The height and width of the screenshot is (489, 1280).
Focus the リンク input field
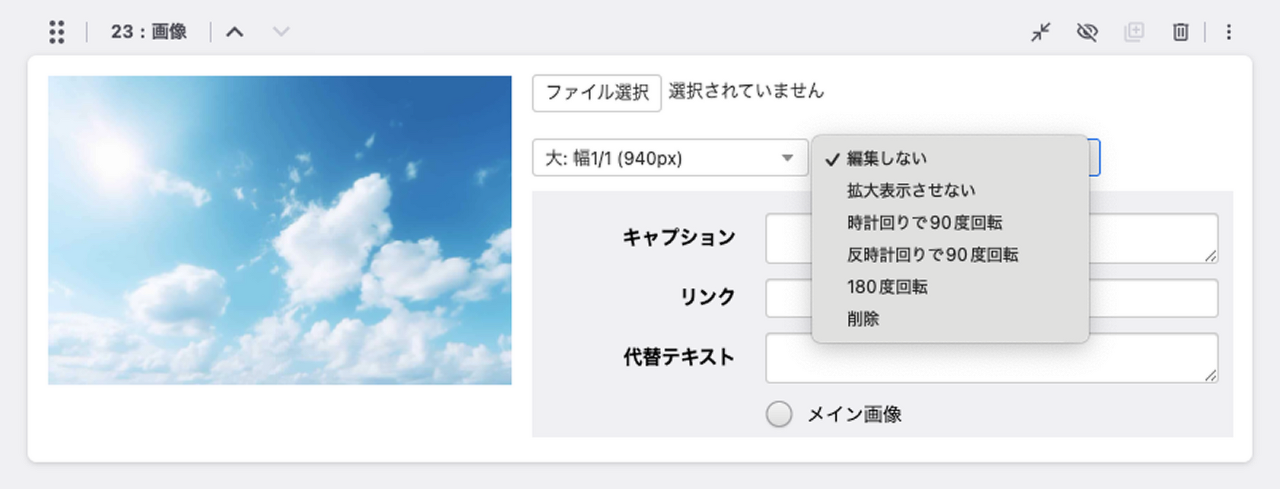click(x=992, y=298)
